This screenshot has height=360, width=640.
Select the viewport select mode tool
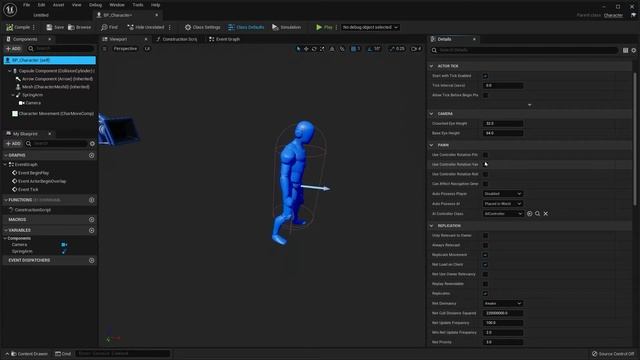coord(298,49)
